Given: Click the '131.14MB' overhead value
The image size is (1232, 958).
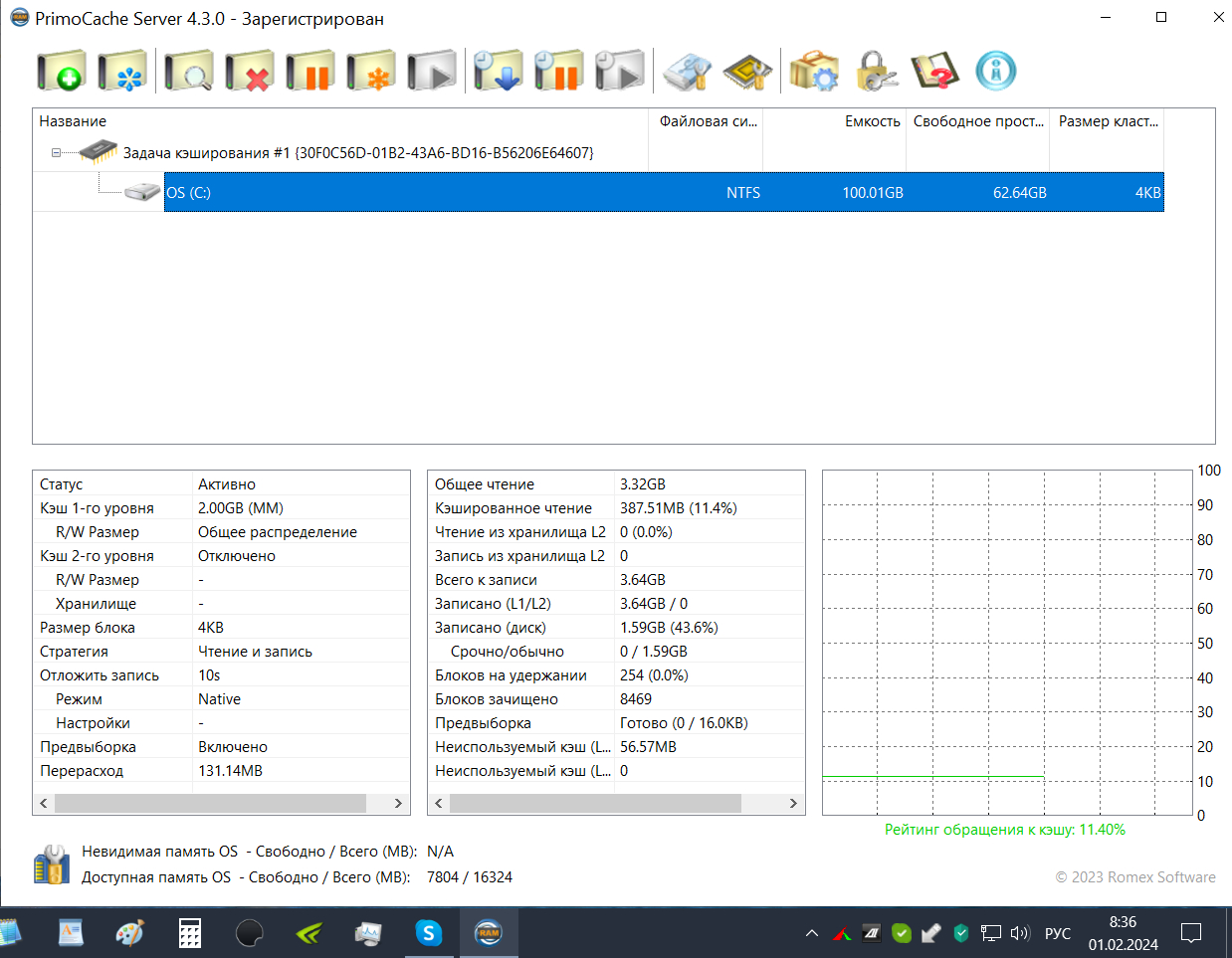Looking at the screenshot, I should tap(230, 771).
